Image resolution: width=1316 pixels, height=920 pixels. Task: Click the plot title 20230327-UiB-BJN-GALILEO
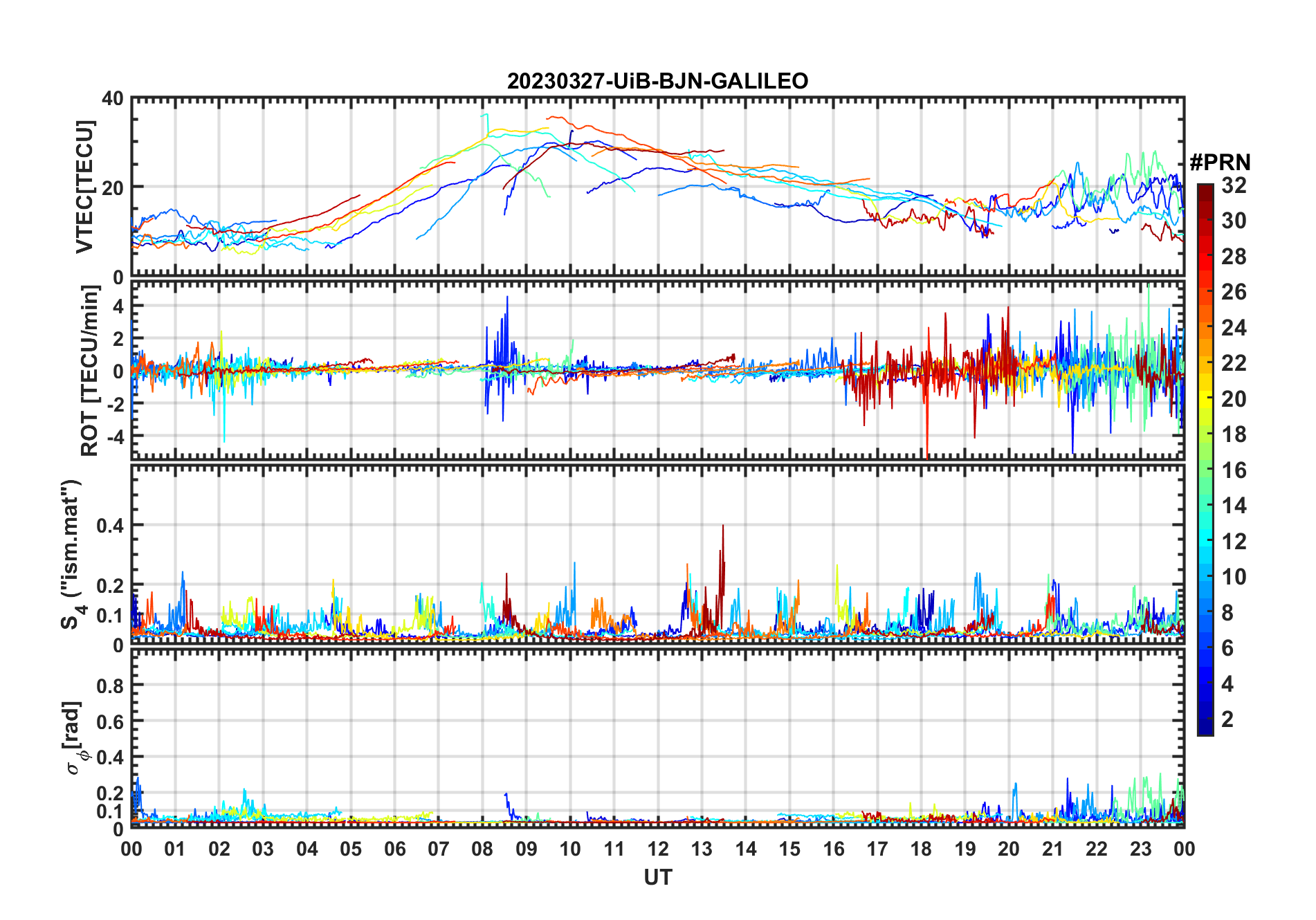tap(657, 81)
